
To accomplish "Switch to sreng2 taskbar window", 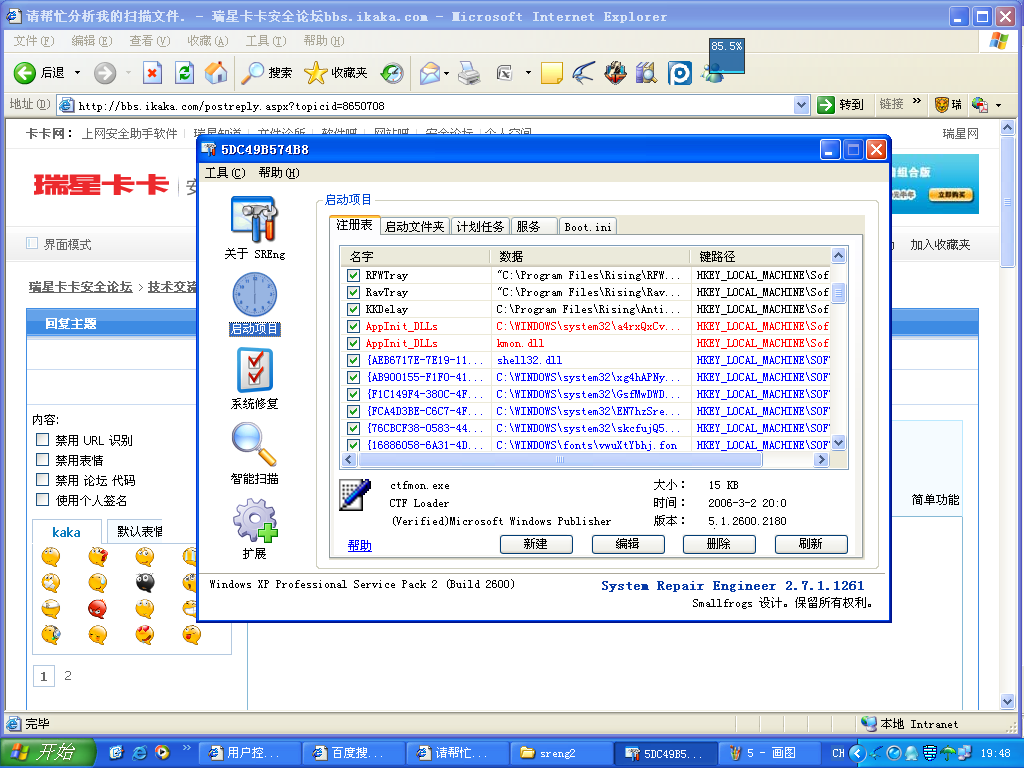I will tap(561, 753).
